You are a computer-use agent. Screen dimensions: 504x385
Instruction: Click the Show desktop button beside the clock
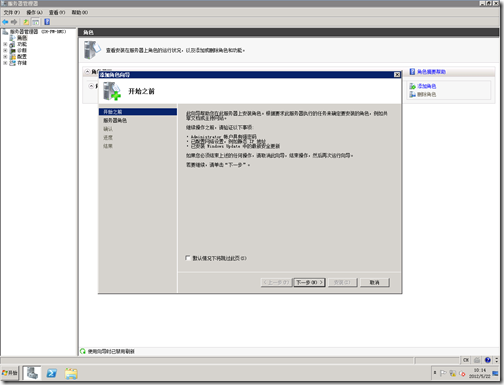495,373
